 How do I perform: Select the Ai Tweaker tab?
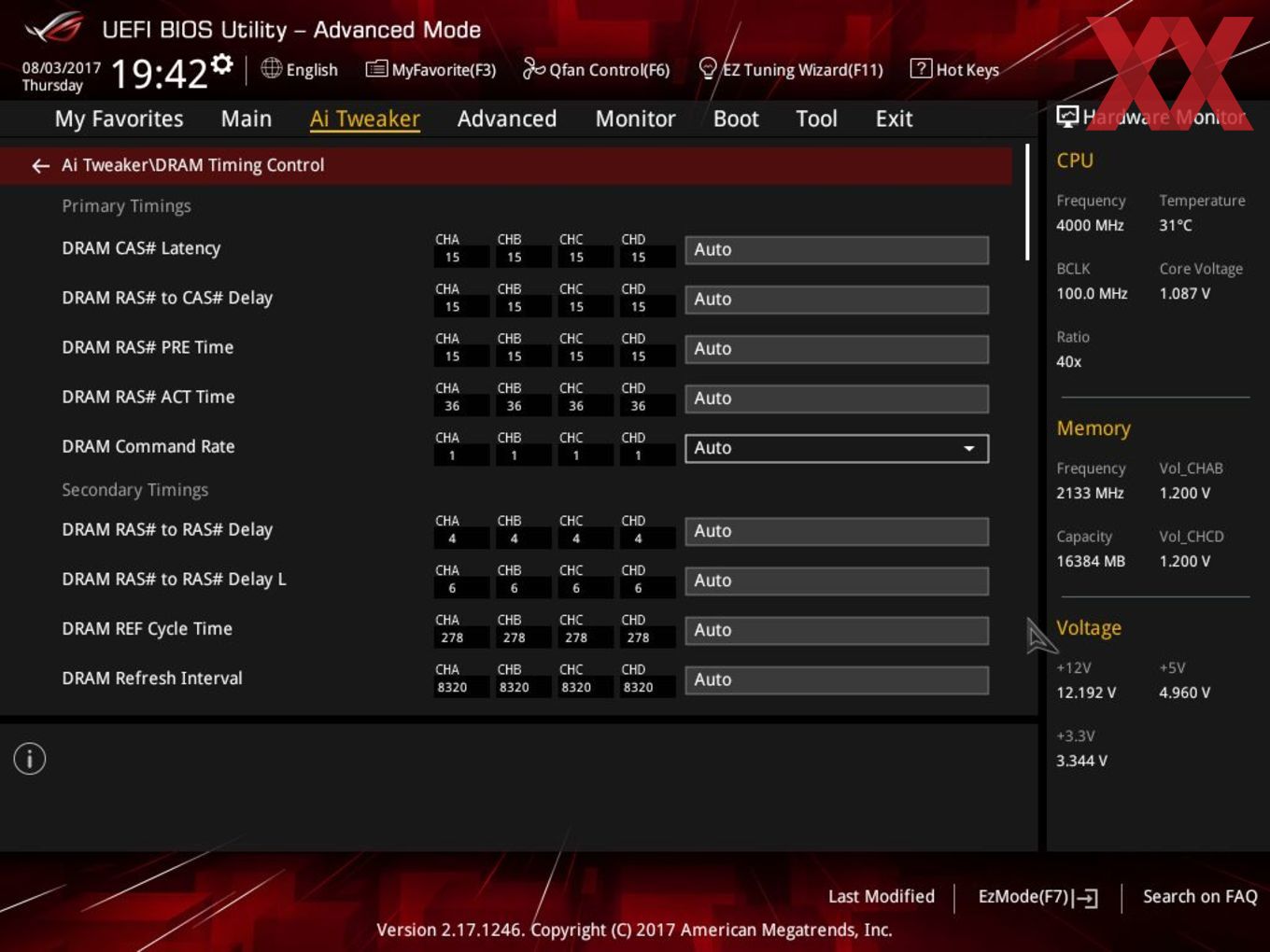365,119
